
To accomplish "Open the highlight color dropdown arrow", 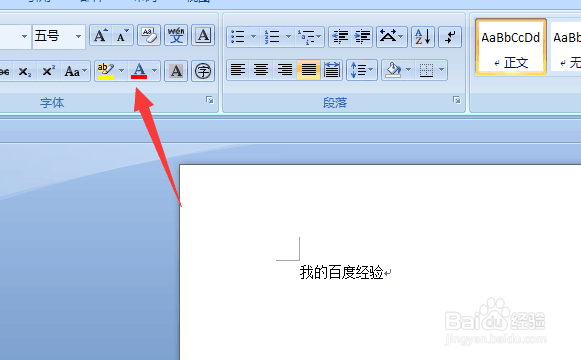I will (x=121, y=70).
